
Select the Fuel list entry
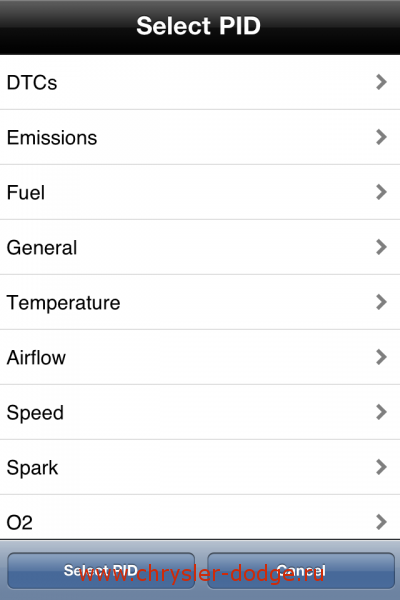pyautogui.click(x=200, y=192)
